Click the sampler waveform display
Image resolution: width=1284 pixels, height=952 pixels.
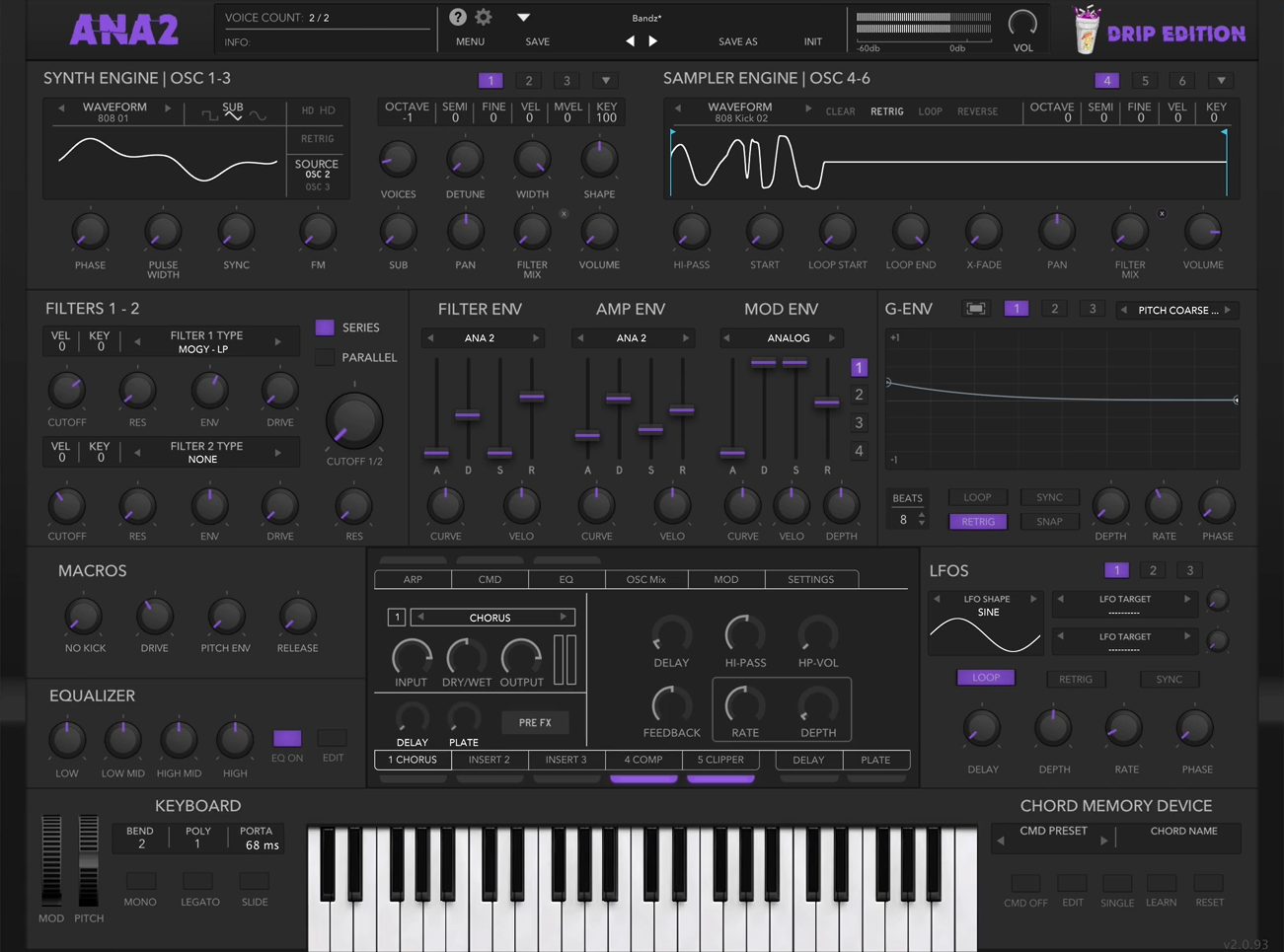click(x=948, y=162)
